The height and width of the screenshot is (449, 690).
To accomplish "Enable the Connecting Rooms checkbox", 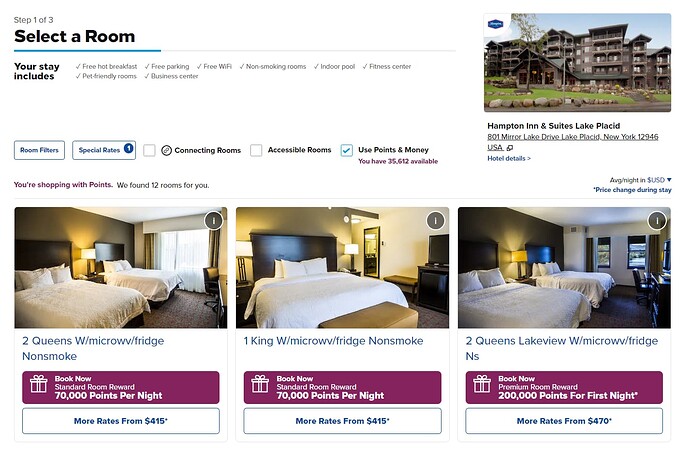I will (149, 151).
